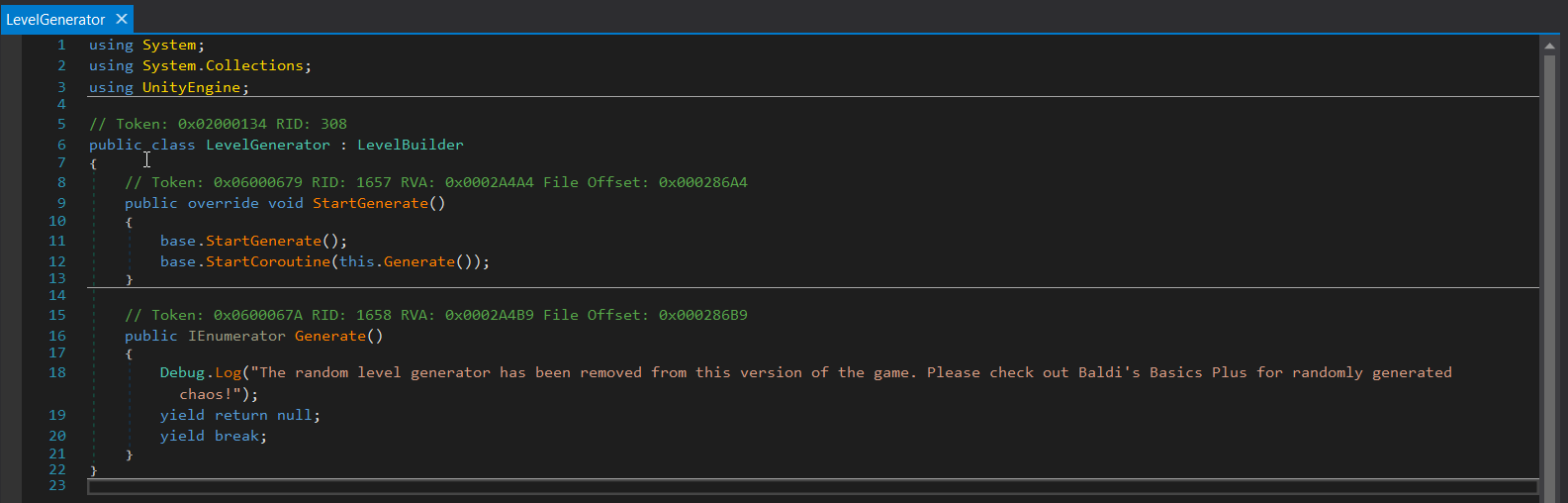Click the Generate method declaration name

click(329, 336)
